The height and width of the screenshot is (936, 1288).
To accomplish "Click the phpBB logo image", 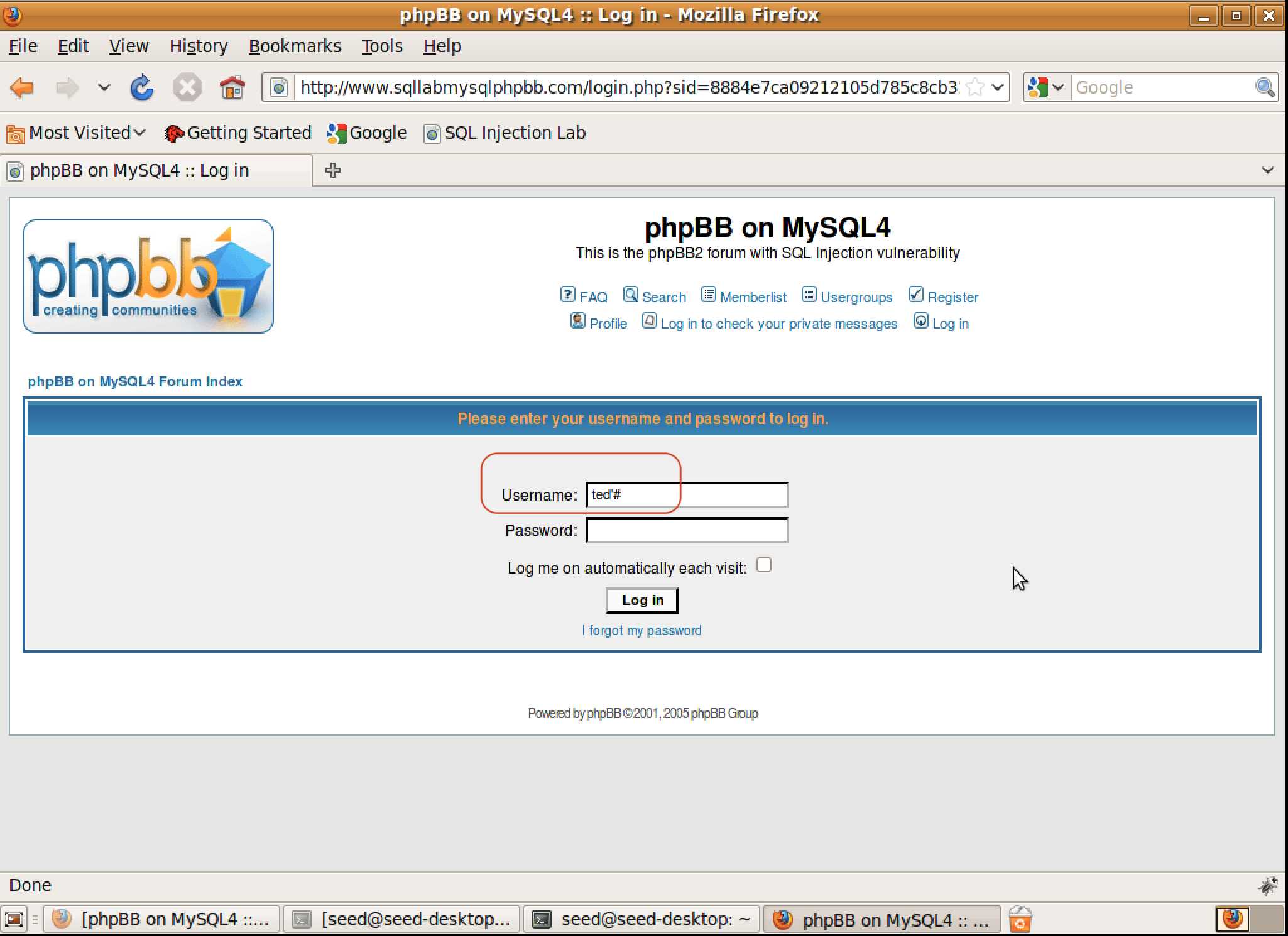I will pos(148,276).
